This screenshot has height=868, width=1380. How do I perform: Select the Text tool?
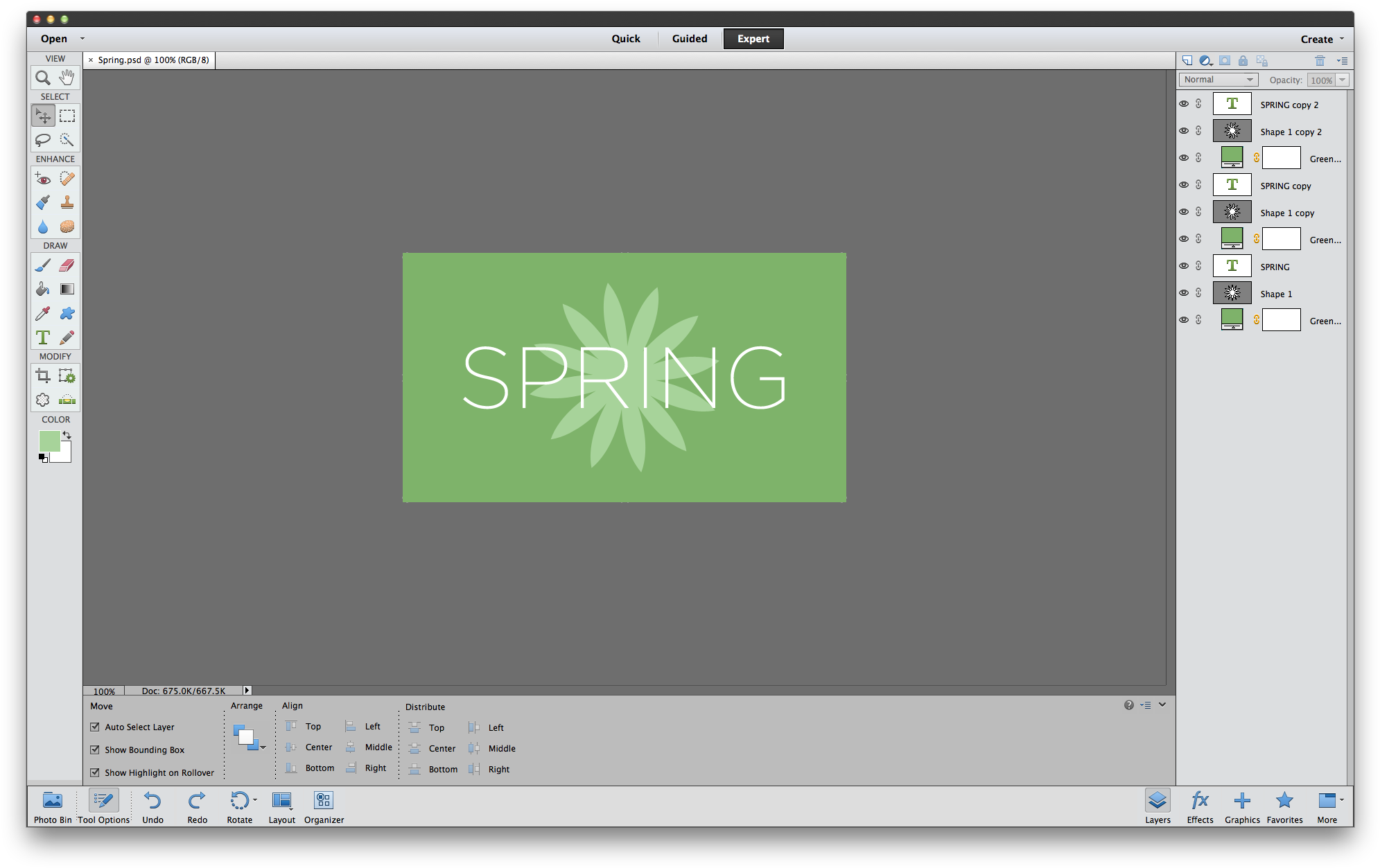43,337
